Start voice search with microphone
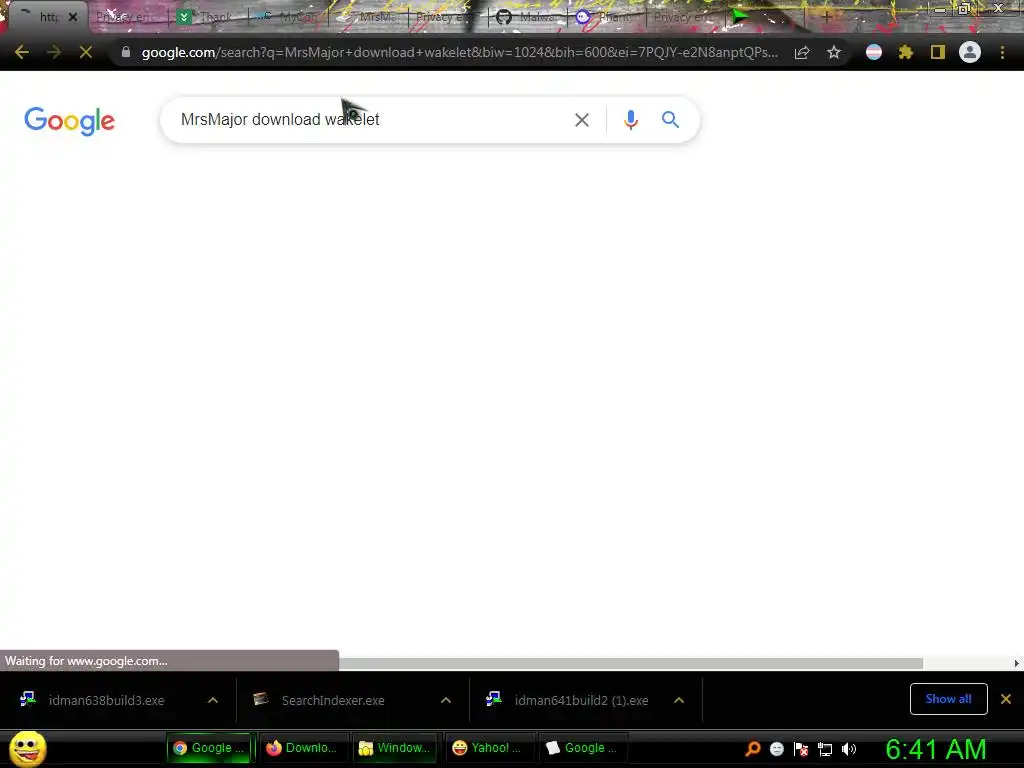 click(631, 120)
